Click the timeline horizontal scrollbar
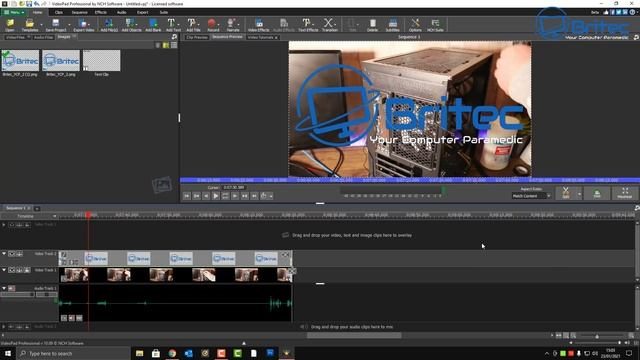 pos(354,336)
